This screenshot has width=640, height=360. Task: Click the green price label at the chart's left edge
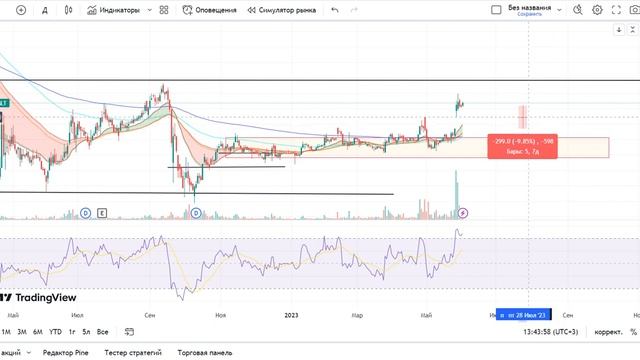click(x=4, y=103)
